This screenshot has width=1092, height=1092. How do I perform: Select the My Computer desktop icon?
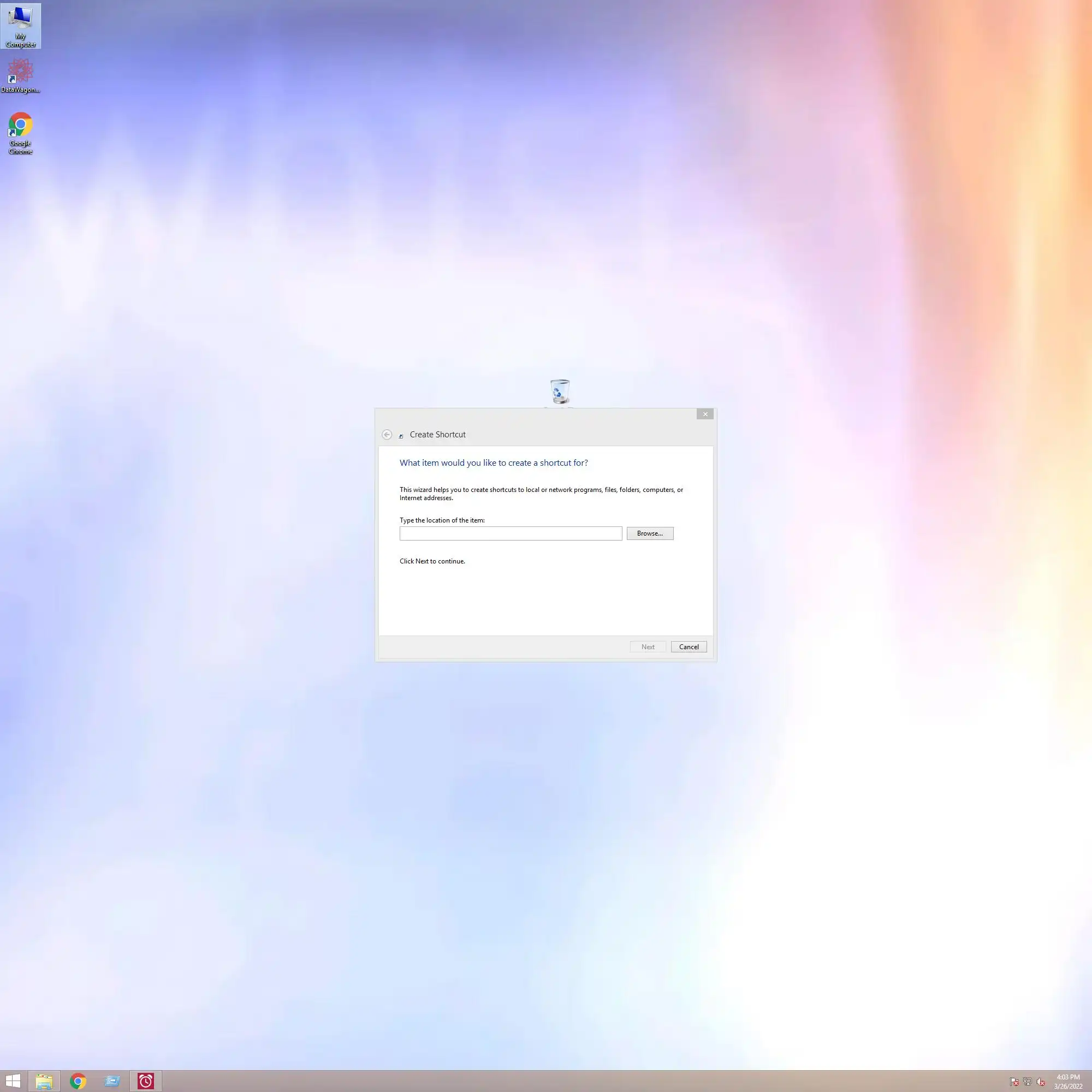20,26
